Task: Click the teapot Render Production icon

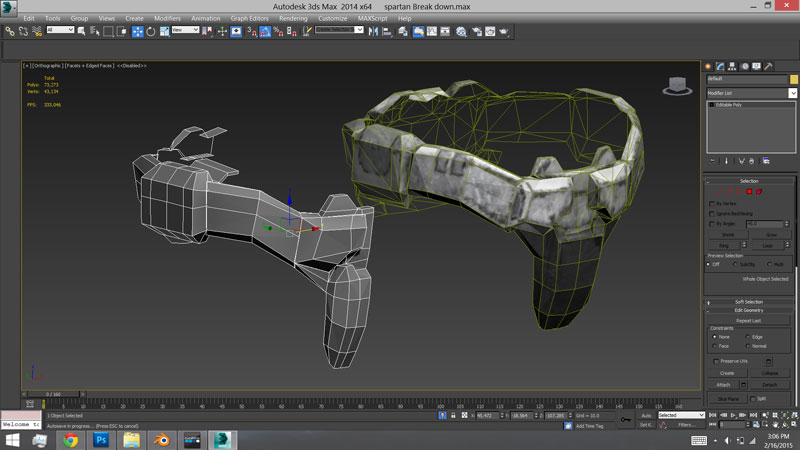Action: (504, 32)
